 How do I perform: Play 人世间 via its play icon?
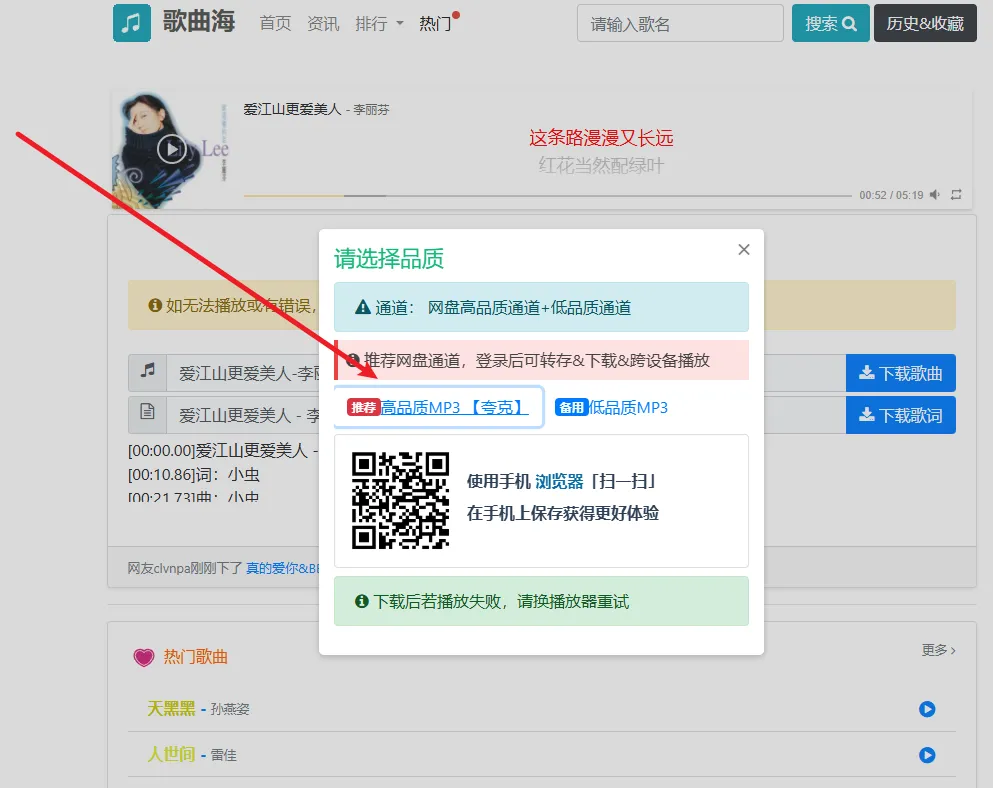[x=927, y=754]
